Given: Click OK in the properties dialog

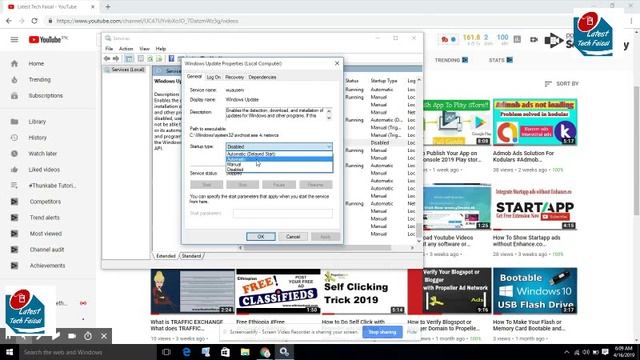Looking at the screenshot, I should pos(261,237).
